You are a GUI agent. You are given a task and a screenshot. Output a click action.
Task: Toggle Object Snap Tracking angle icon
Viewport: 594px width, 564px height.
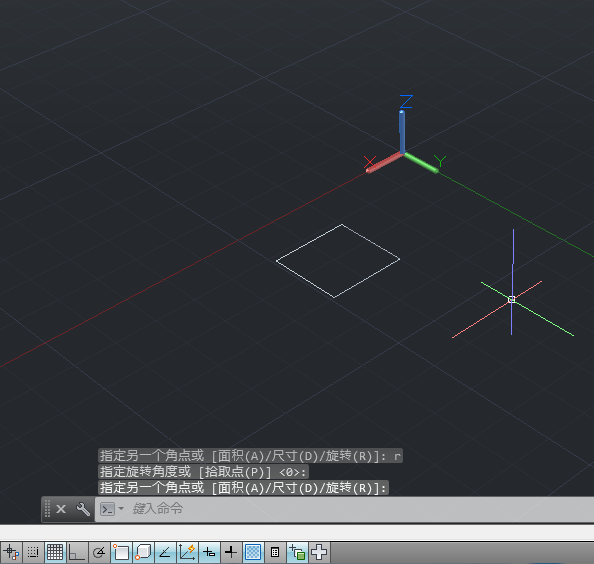[x=165, y=552]
